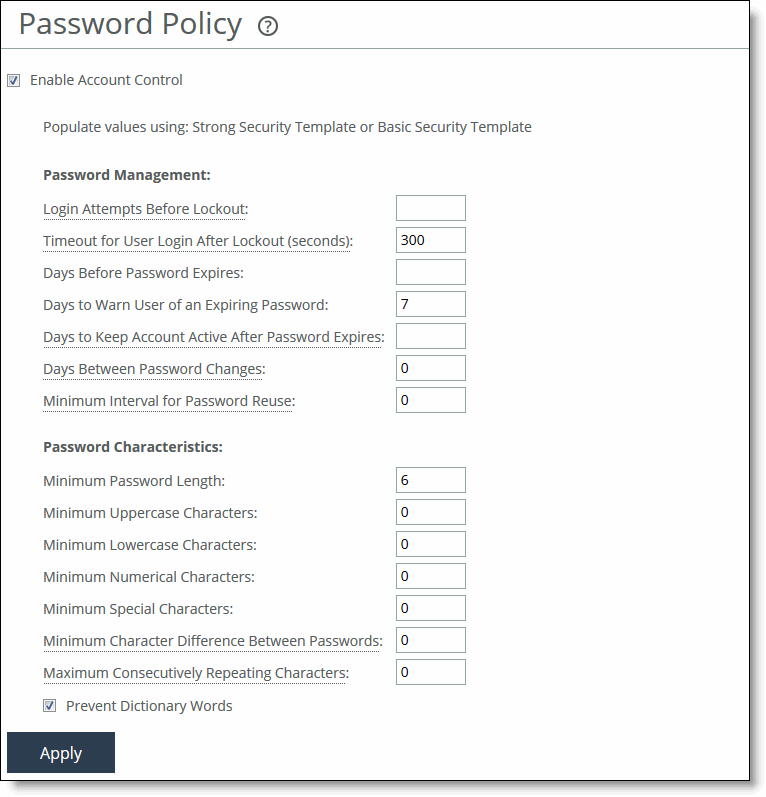Click Minimum Character Difference Between Passwords field
This screenshot has width=766, height=797.
point(430,640)
